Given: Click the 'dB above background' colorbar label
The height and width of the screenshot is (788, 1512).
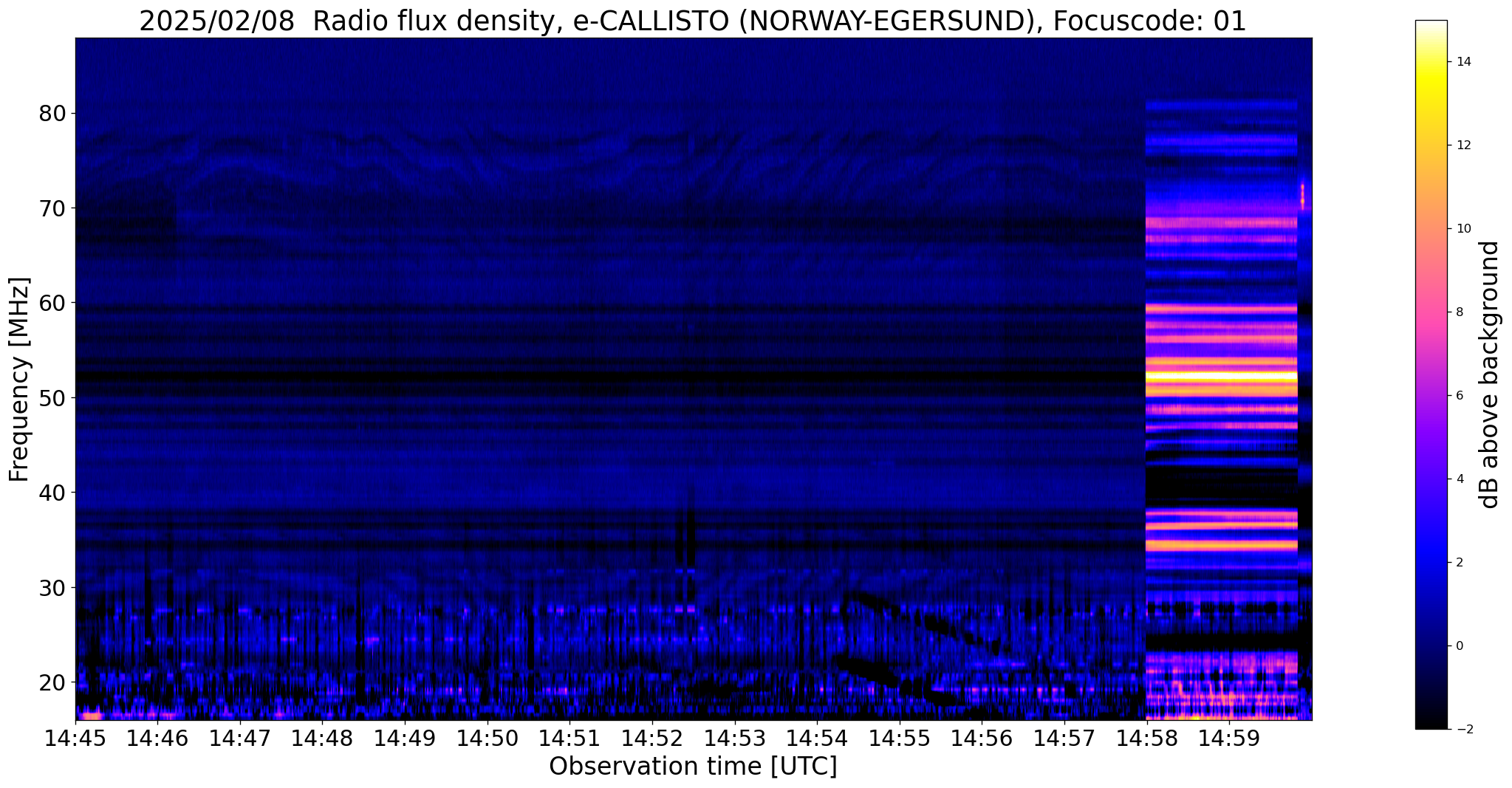Looking at the screenshot, I should tap(1490, 375).
